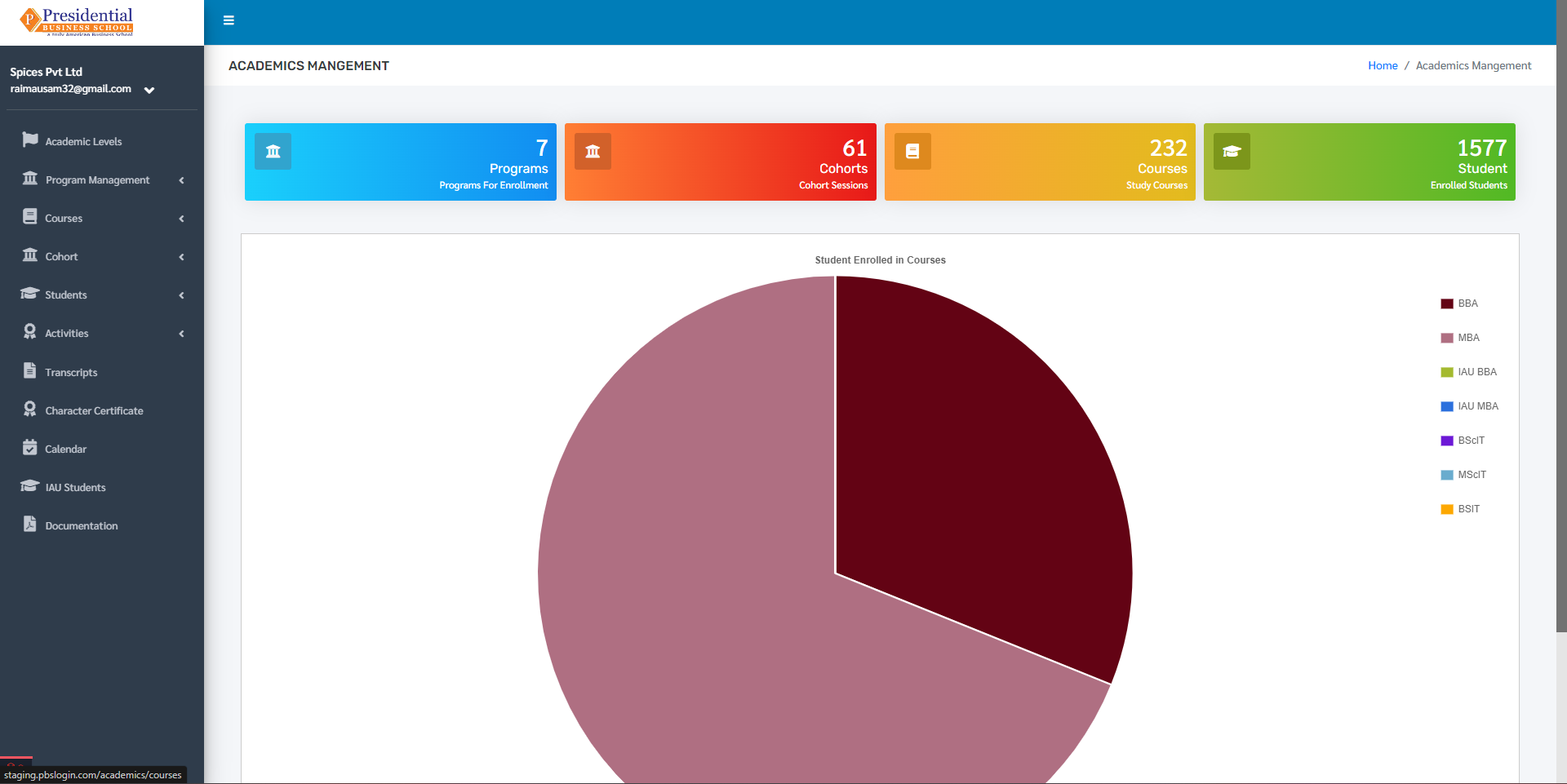Click the Presidential Business School logo
The image size is (1567, 784).
(77, 22)
